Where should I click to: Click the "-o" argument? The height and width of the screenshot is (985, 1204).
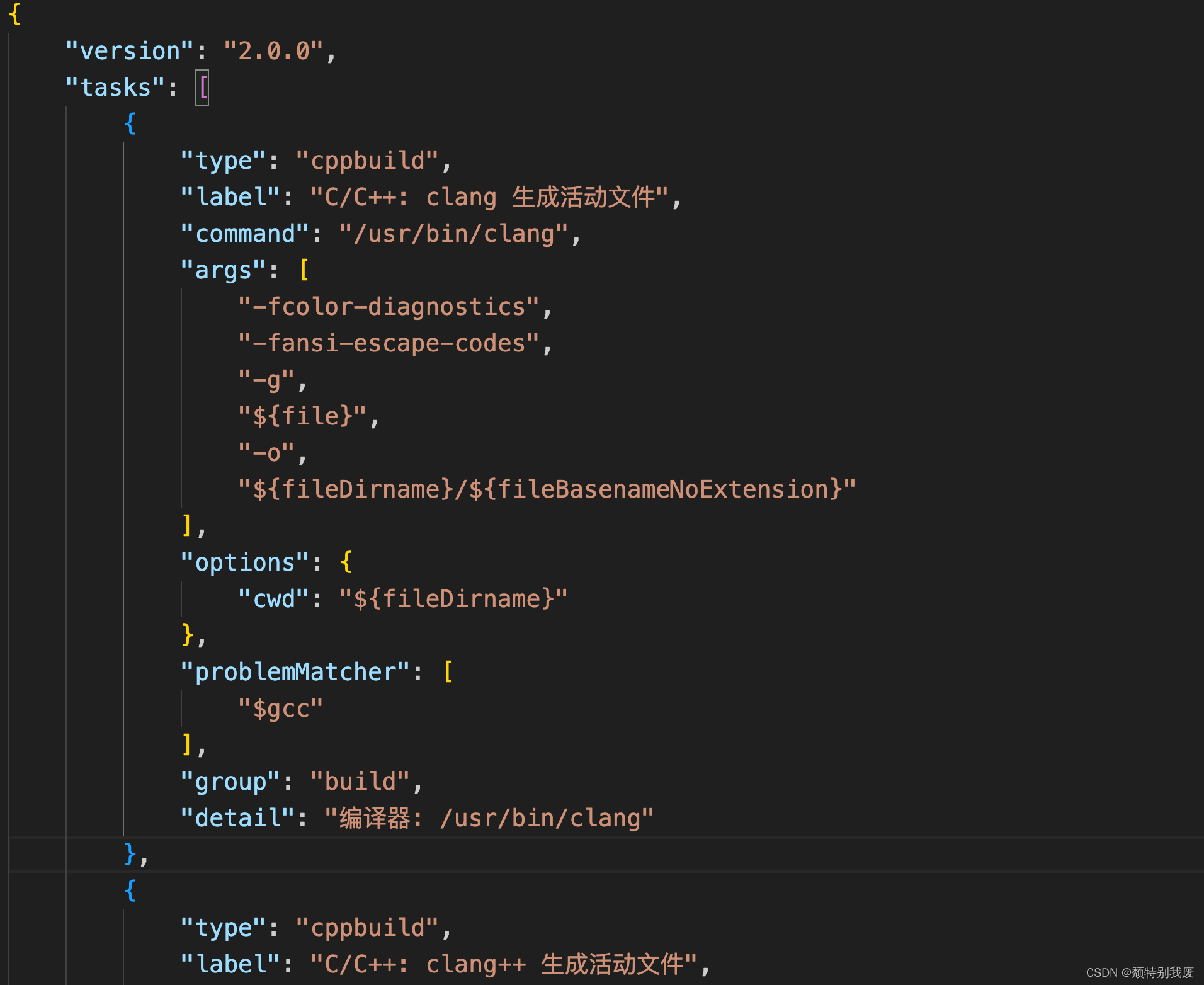(266, 453)
